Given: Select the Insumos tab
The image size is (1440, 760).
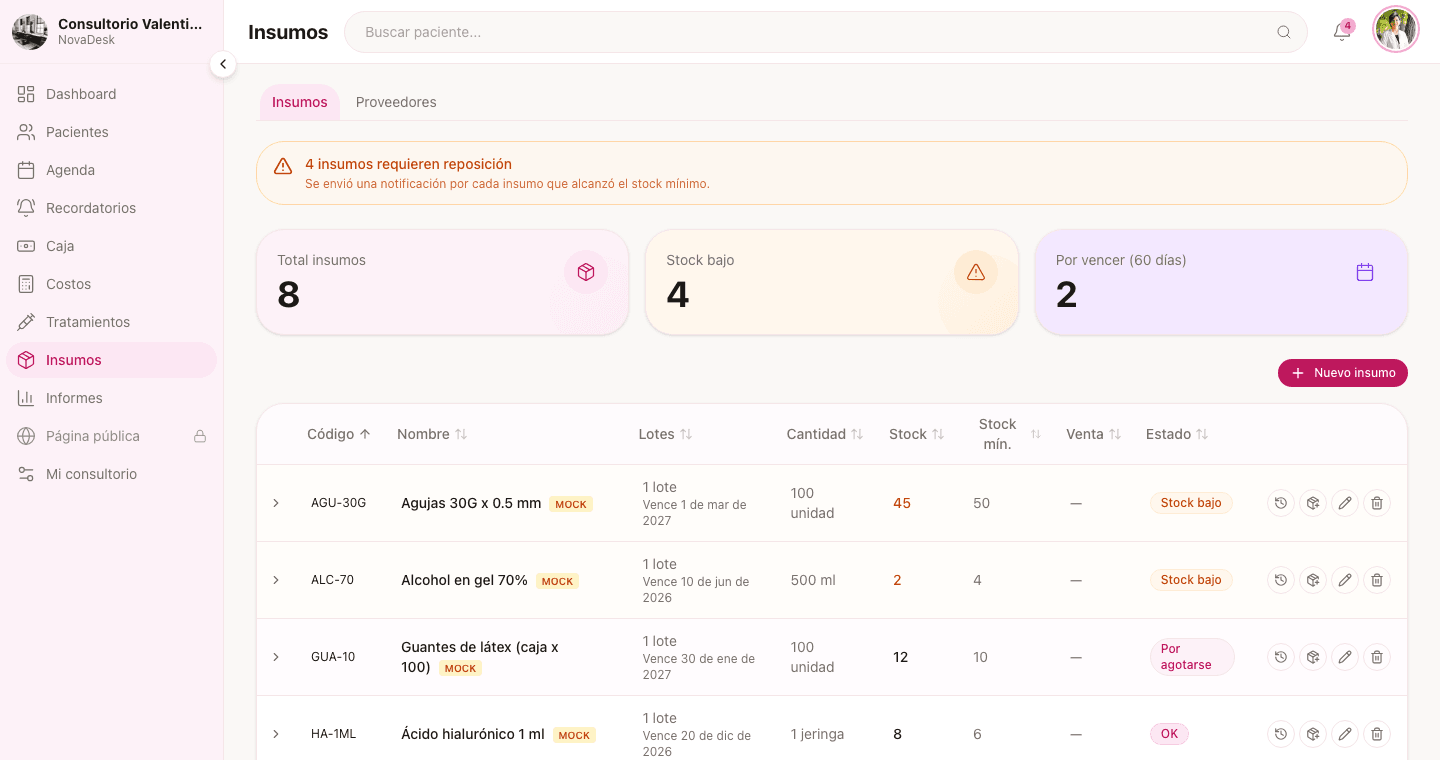Looking at the screenshot, I should [300, 102].
